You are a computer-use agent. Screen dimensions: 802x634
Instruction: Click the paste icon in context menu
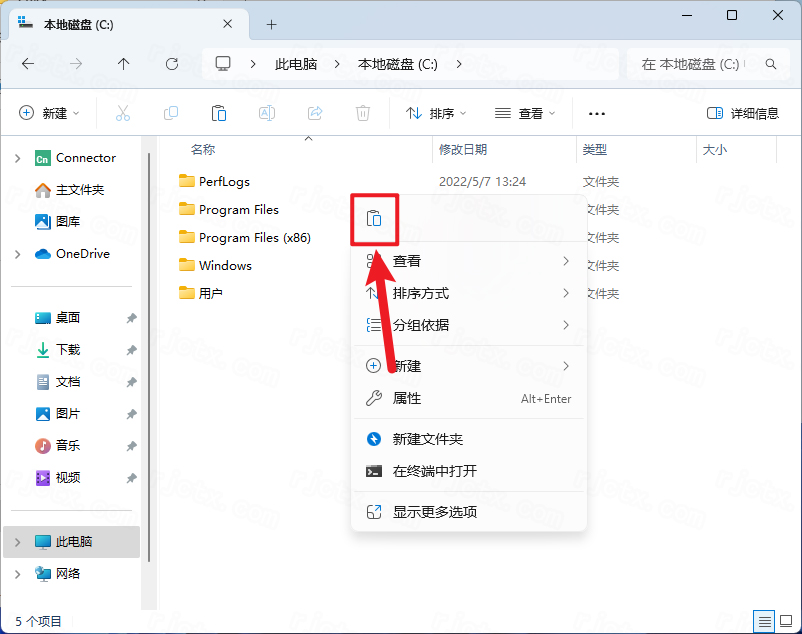coord(374,219)
